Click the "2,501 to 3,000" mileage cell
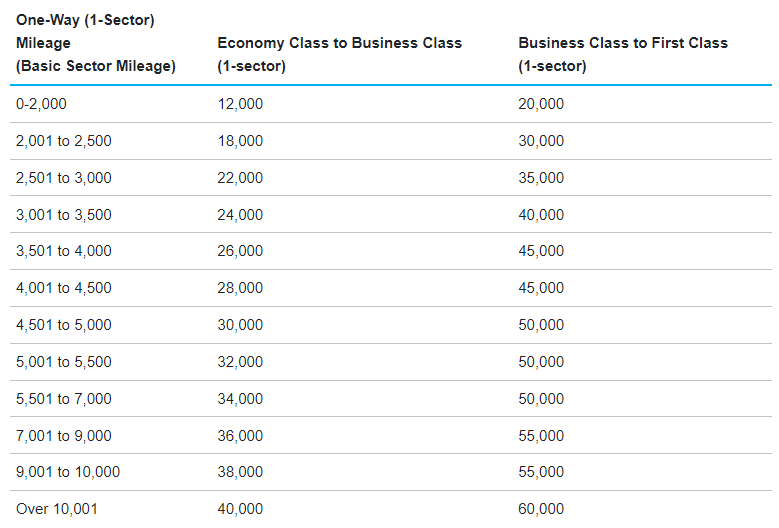Screen dimensions: 779x528 [64, 178]
